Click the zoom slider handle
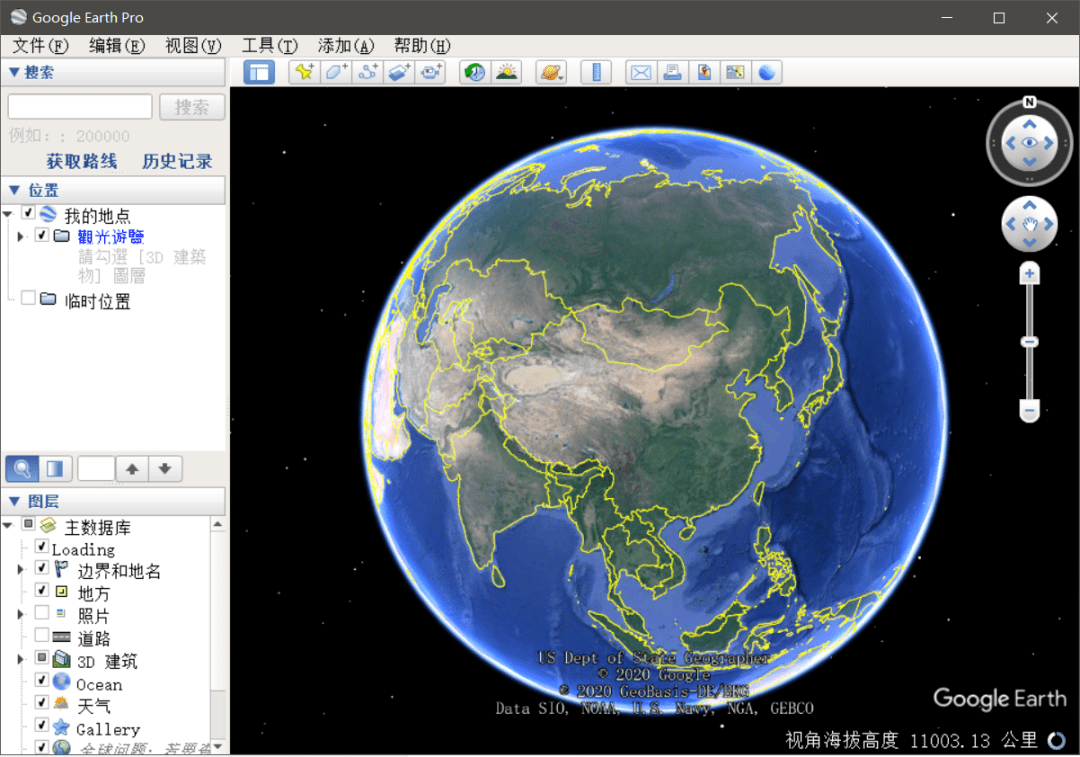Image resolution: width=1080 pixels, height=757 pixels. [x=1029, y=342]
